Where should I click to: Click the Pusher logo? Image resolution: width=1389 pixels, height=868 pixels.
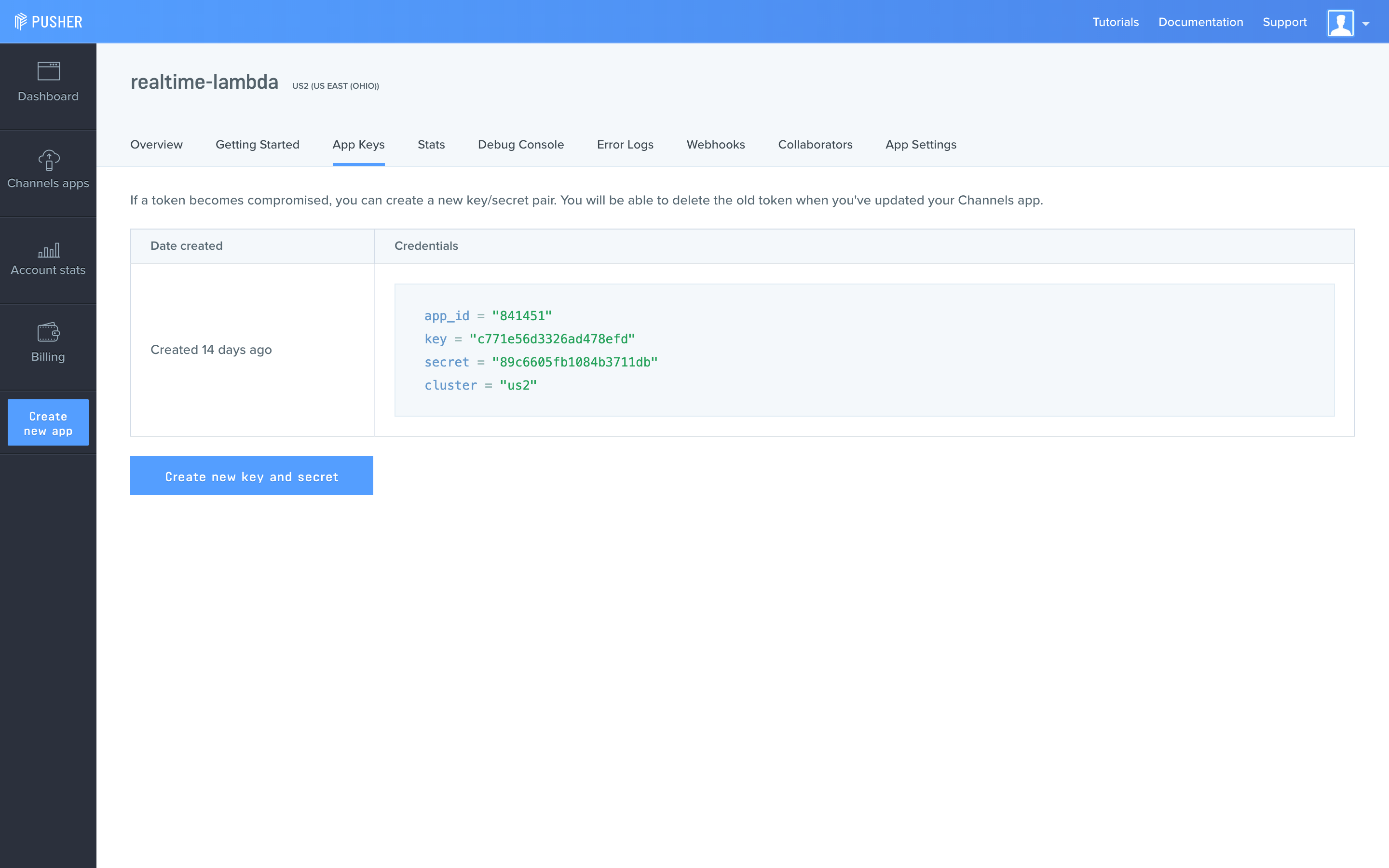[48, 22]
